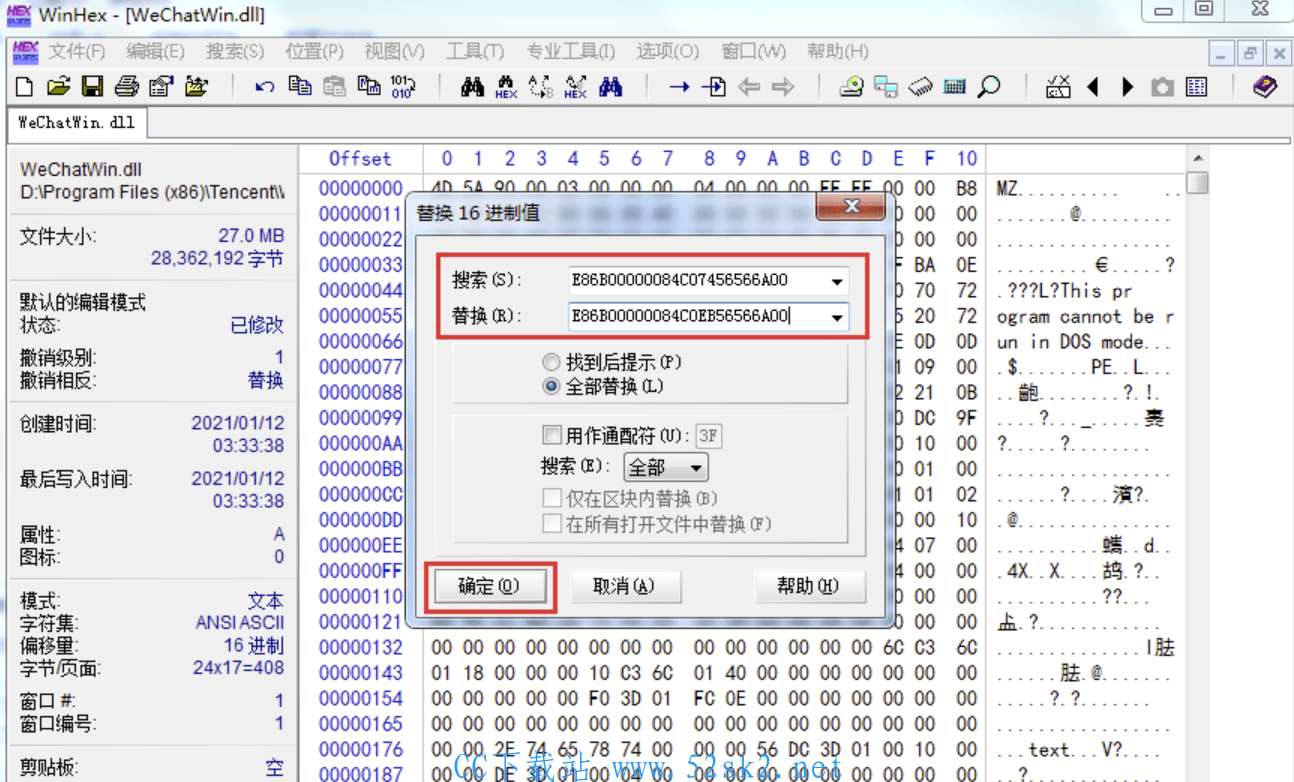Select the 全部替换 radio option
The height and width of the screenshot is (782, 1294).
coord(603,386)
